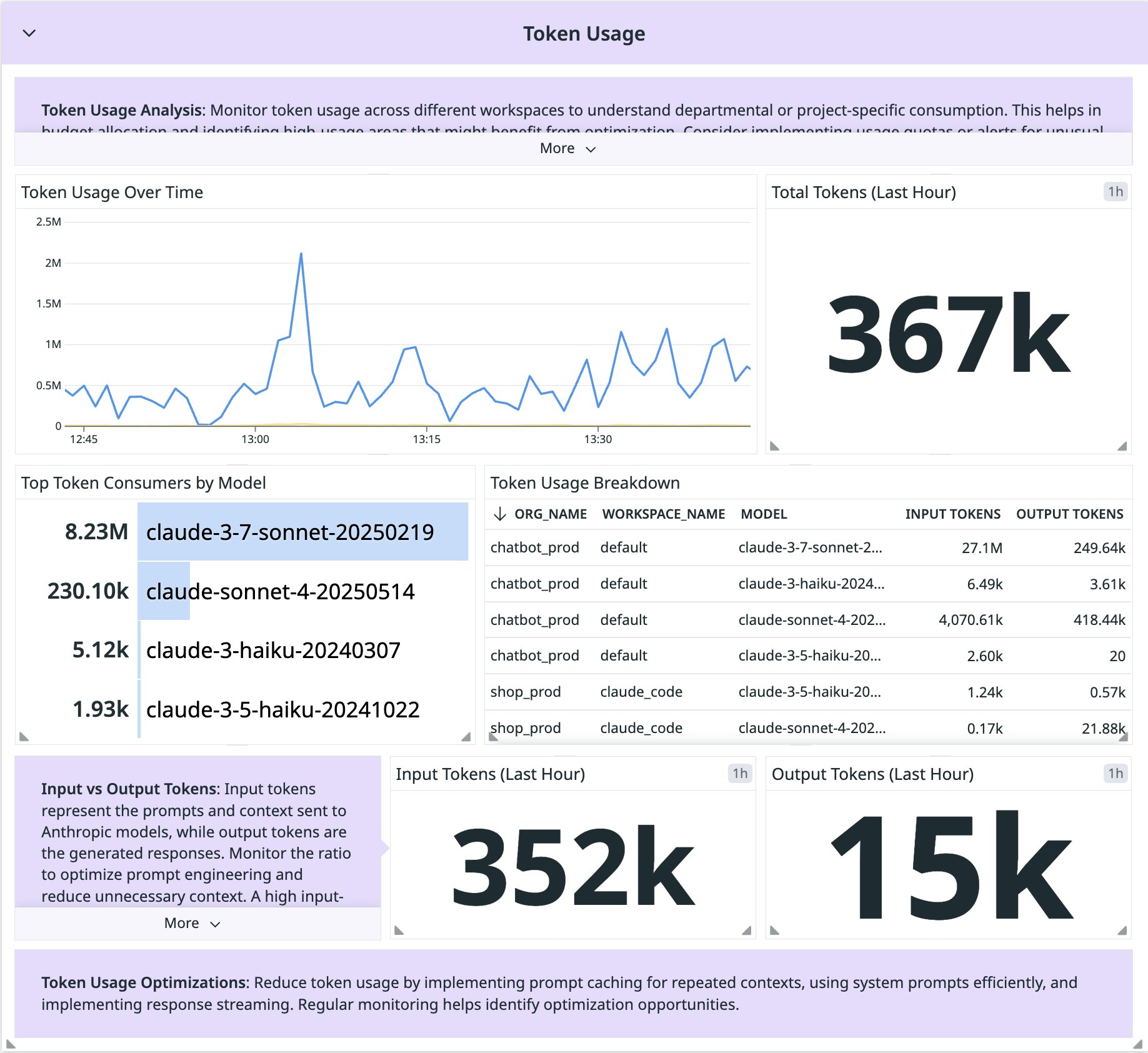
Task: Click 1h badge on Output Tokens widget
Action: (x=1115, y=774)
